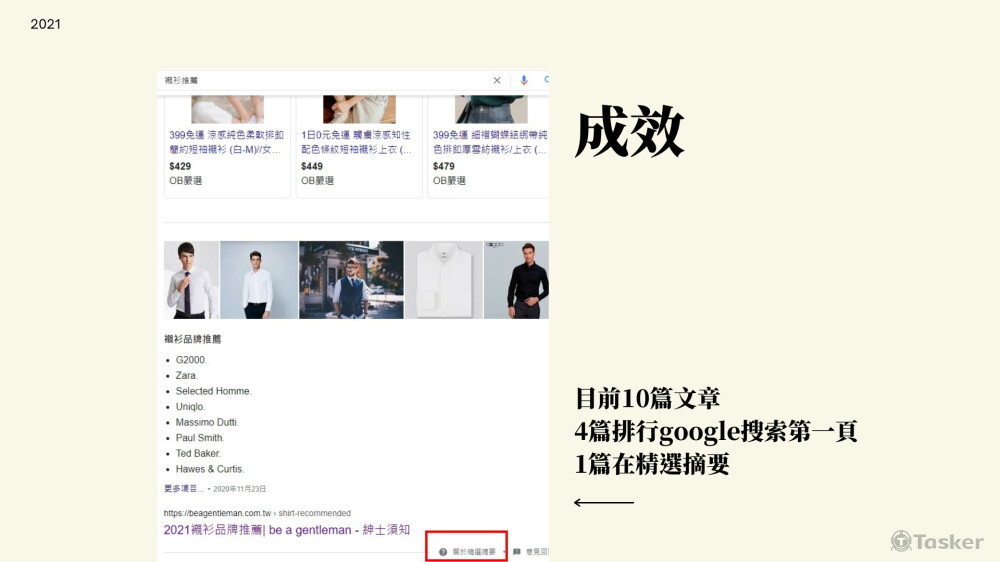1000x562 pixels.
Task: Open thumbnail of man in vest on street
Action: tap(351, 280)
